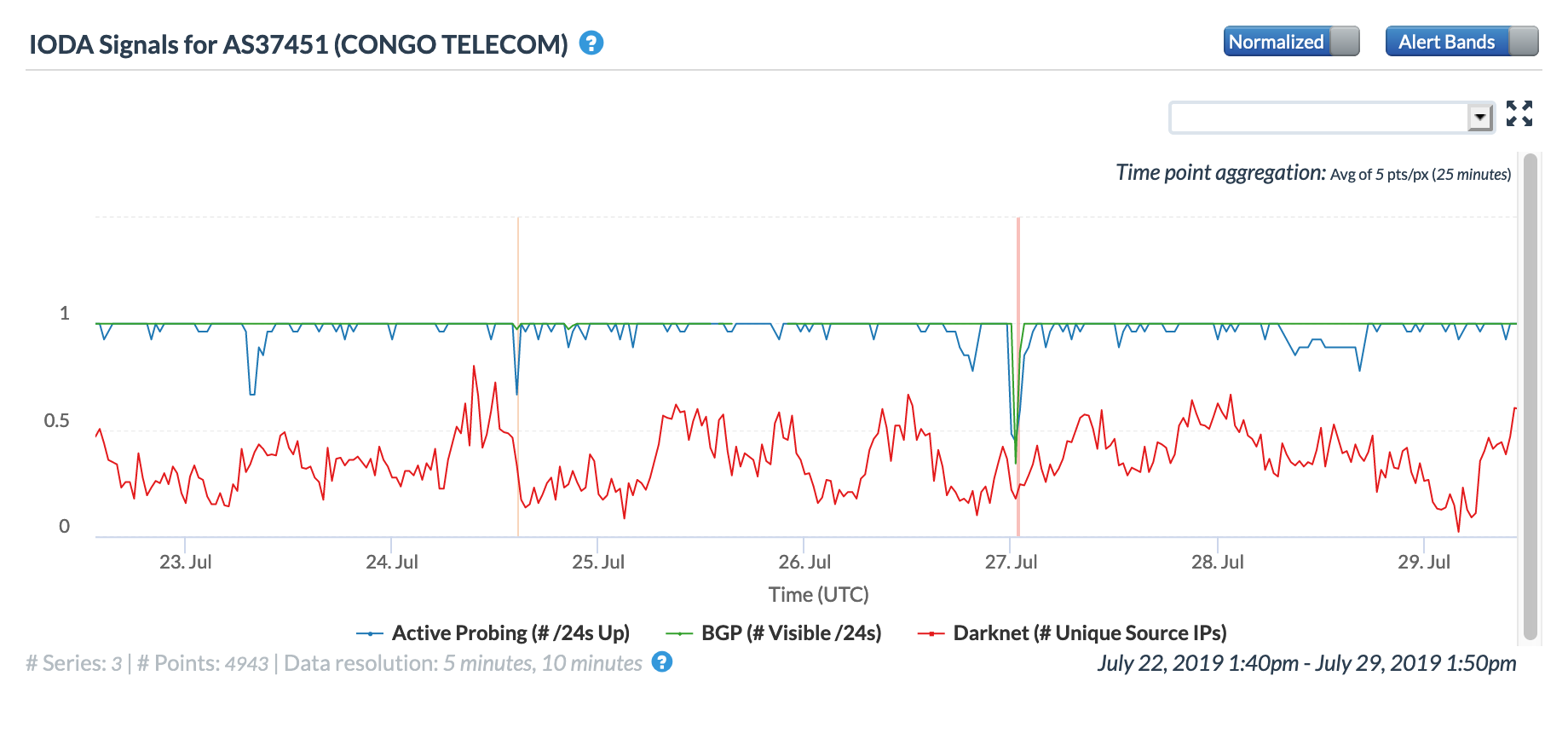1568x745 pixels.
Task: Click the fullscreen expand icon
Action: click(1519, 113)
